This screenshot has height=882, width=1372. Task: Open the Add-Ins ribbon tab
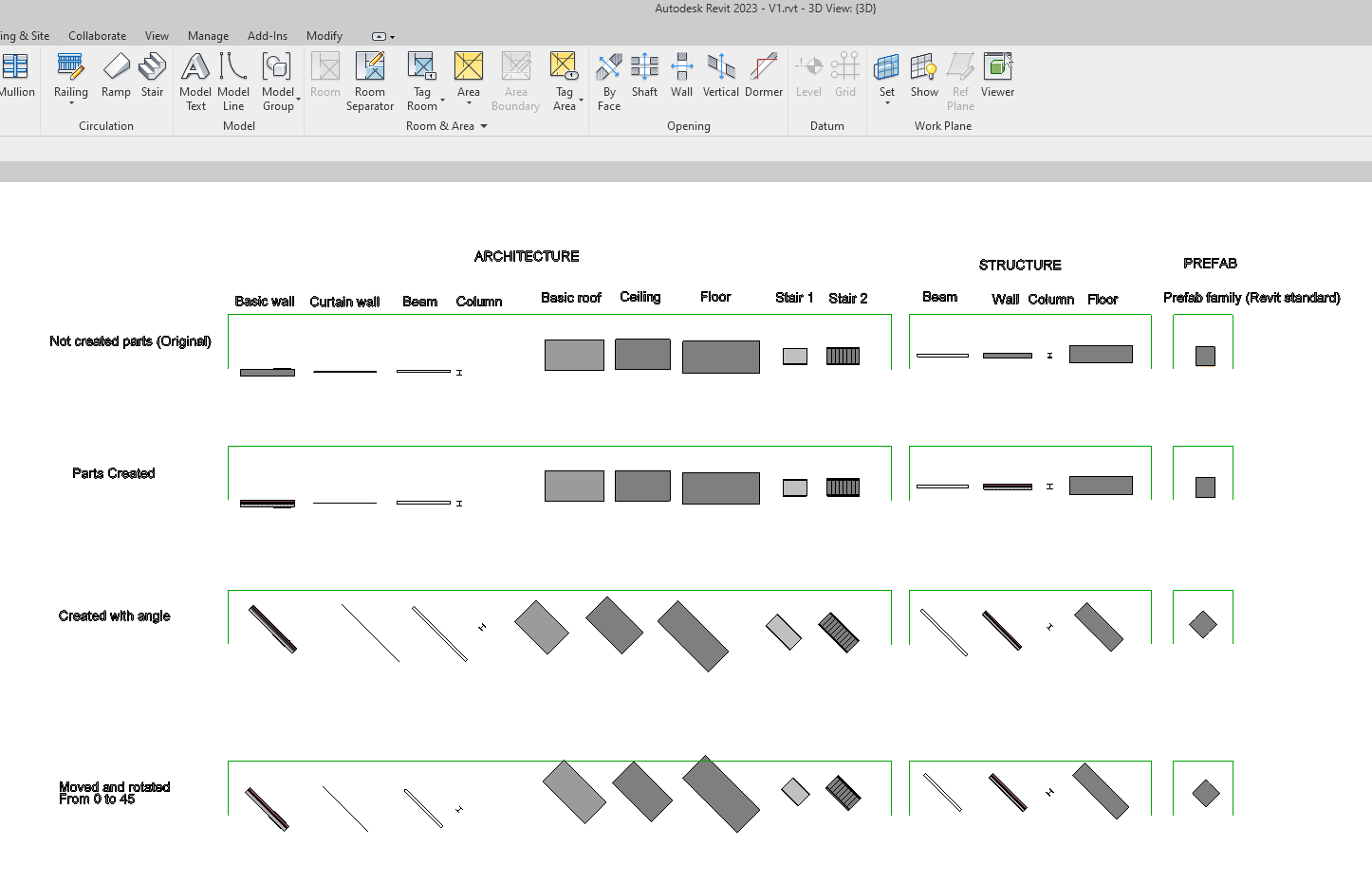pyautogui.click(x=267, y=35)
